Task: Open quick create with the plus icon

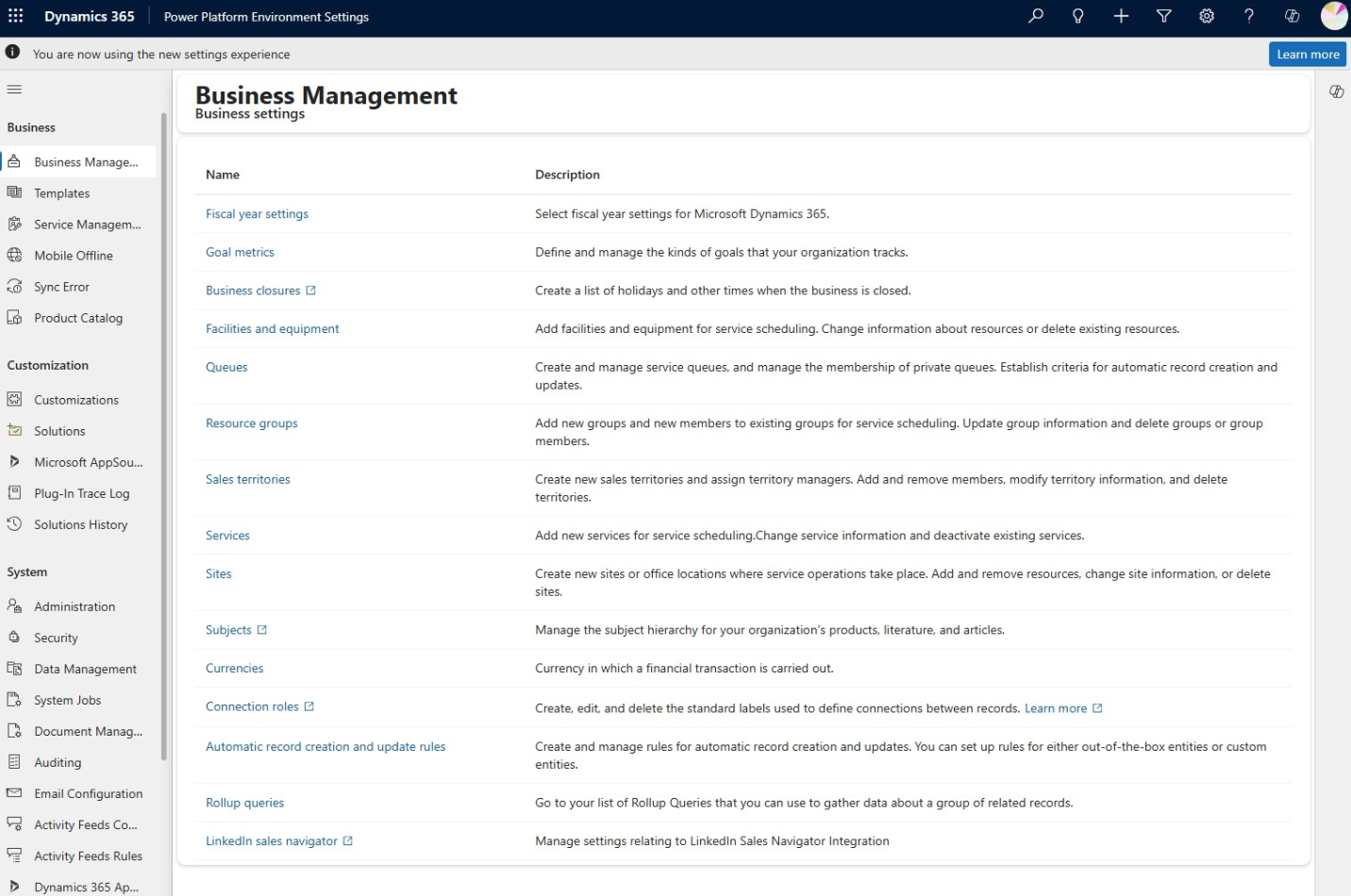Action: [x=1121, y=16]
